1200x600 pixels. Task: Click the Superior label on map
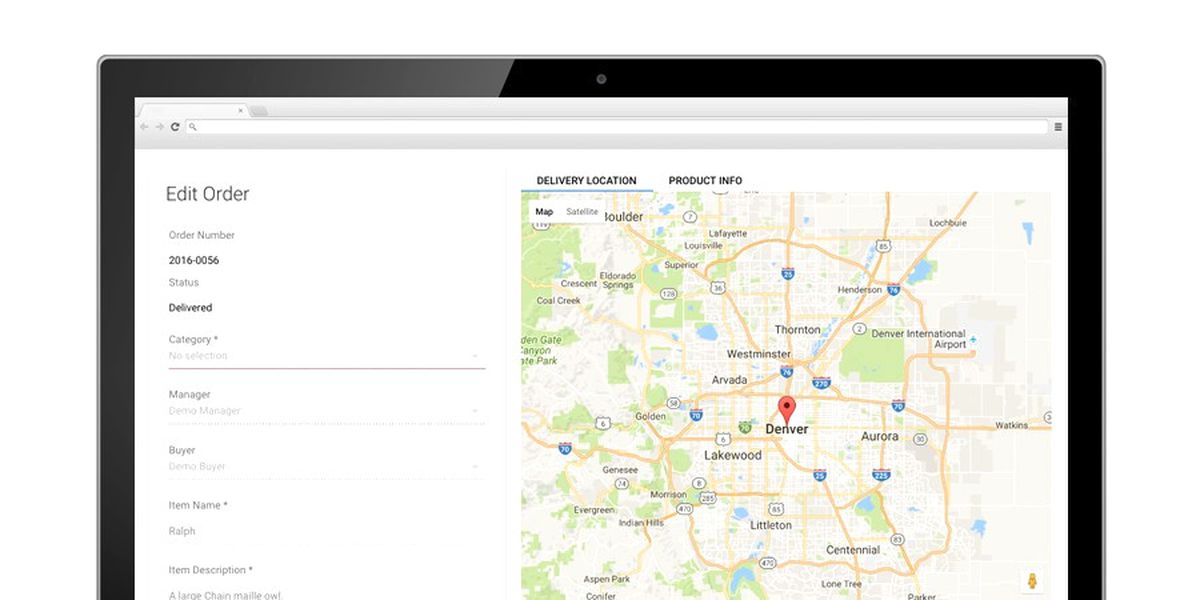click(682, 265)
